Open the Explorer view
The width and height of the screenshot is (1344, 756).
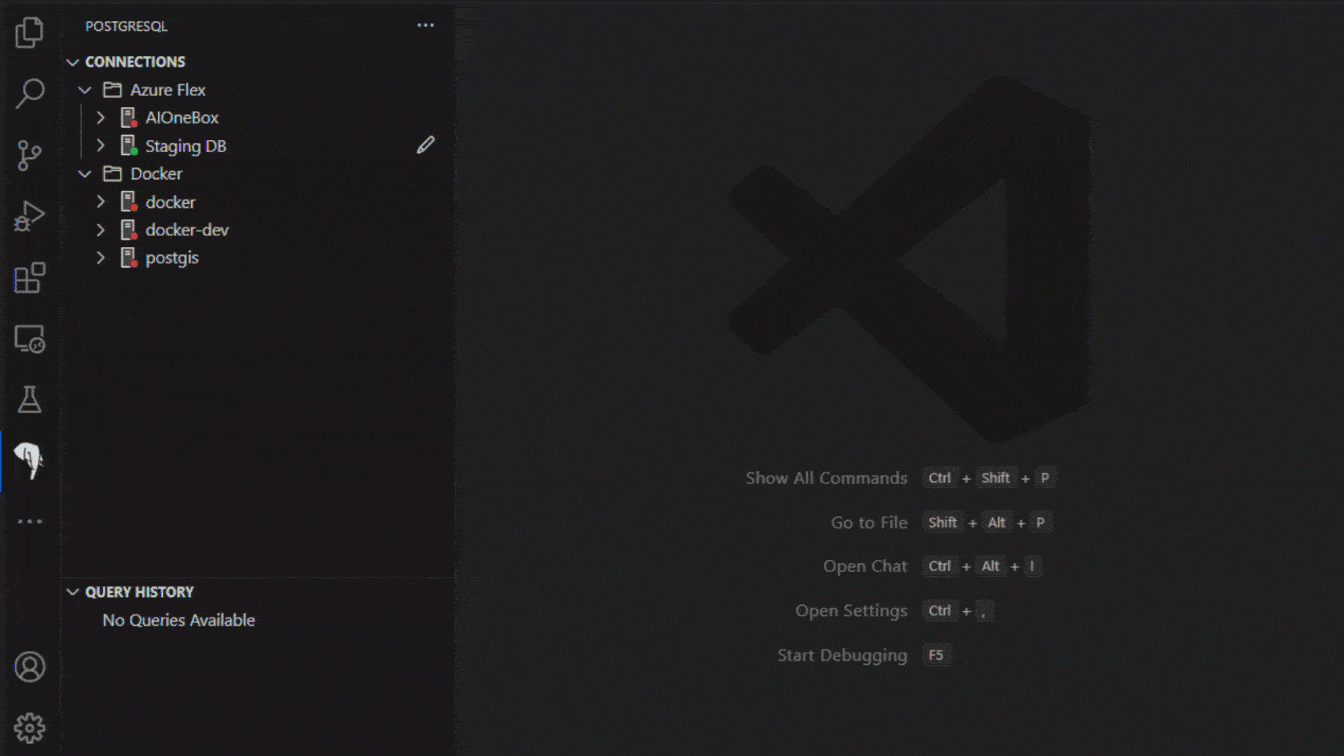click(29, 31)
